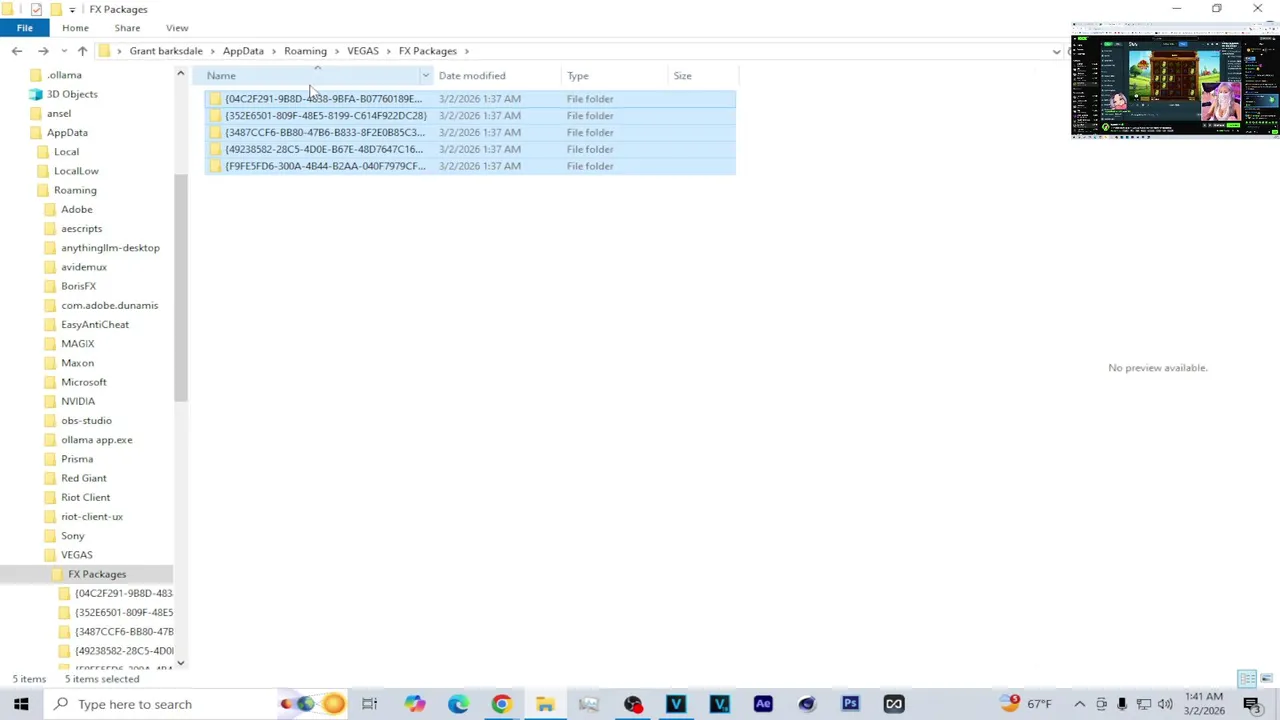Launch Microsoft Edge from taskbar
The image size is (1280, 720).
(458, 704)
